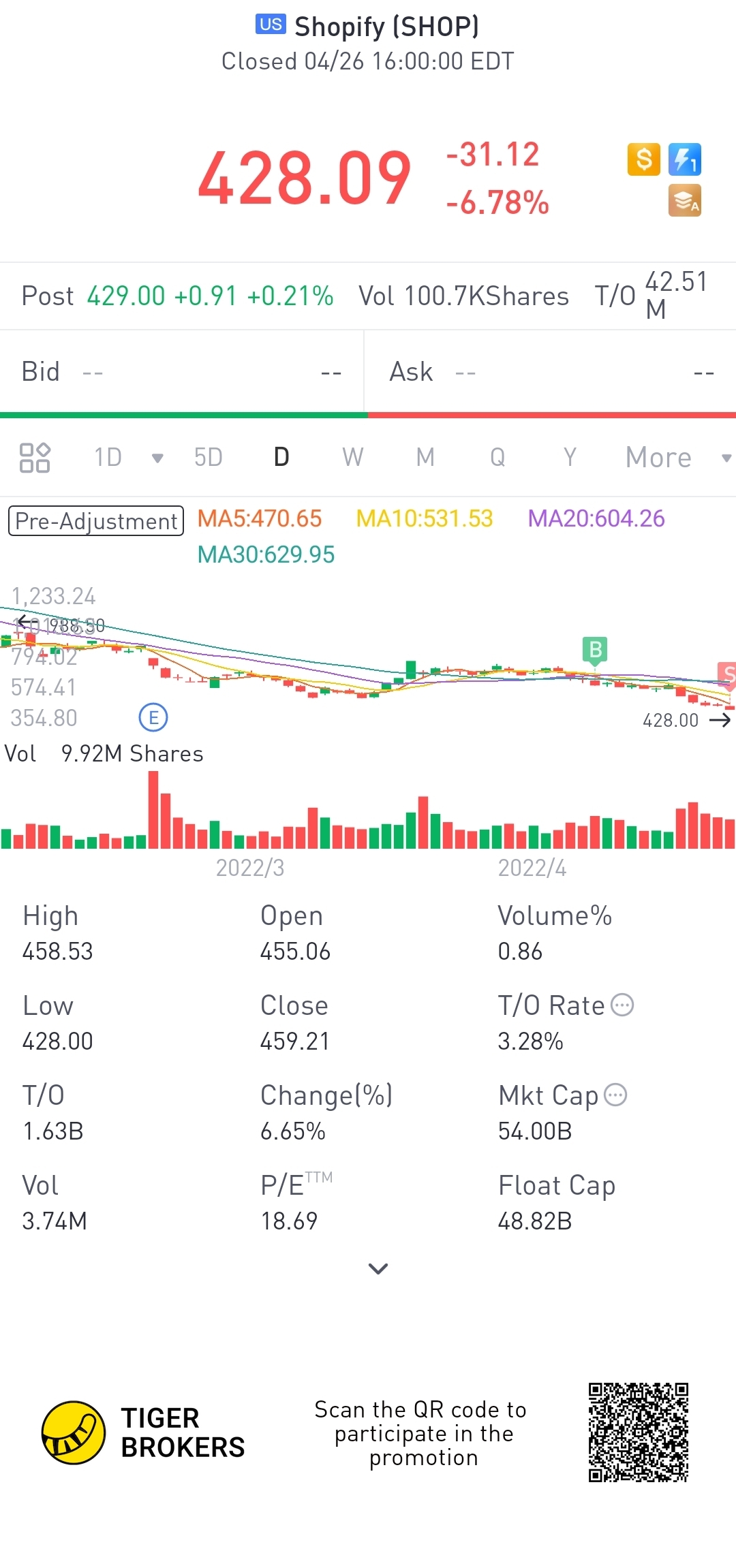Tap the T/O Rate 3.28% value

click(x=530, y=1041)
